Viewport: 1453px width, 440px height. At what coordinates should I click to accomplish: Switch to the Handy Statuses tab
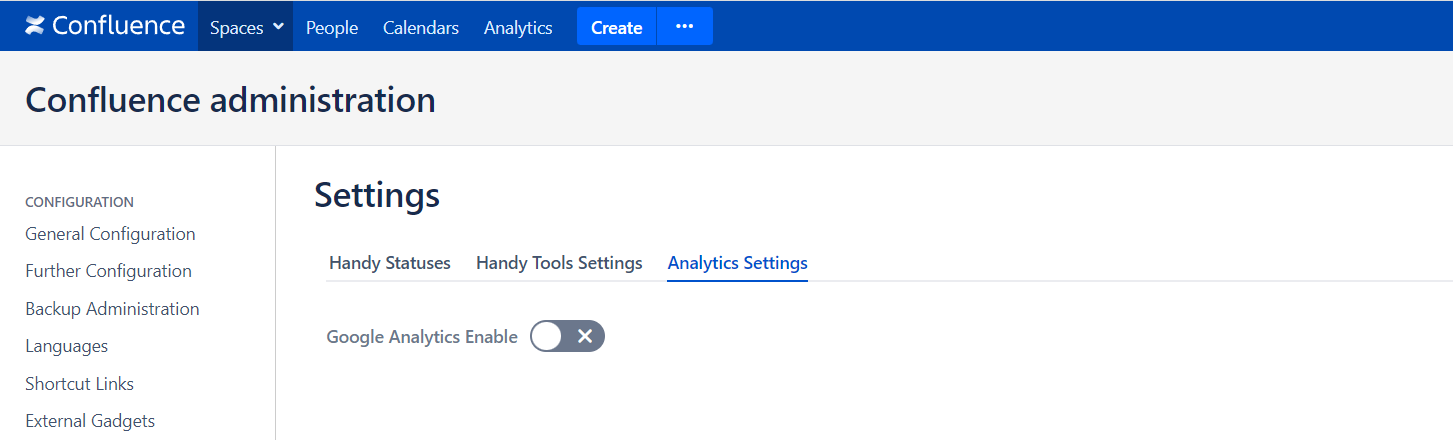(x=390, y=263)
